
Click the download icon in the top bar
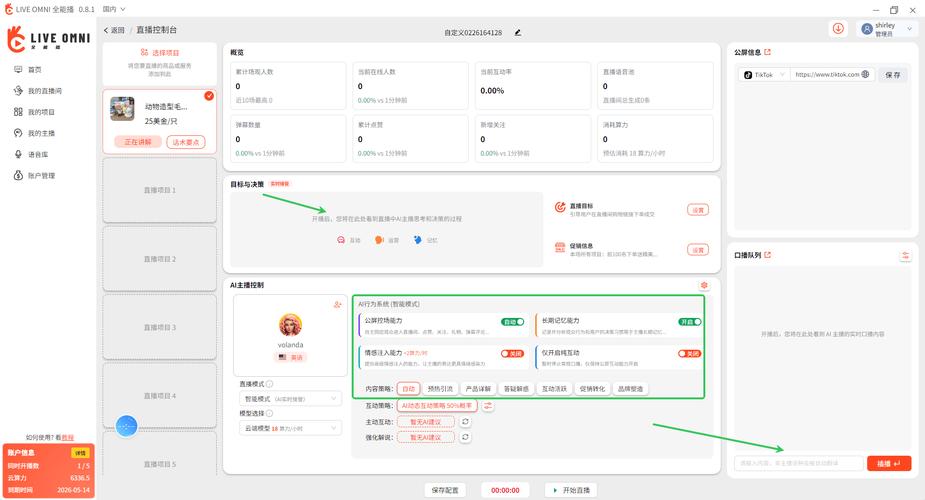pyautogui.click(x=838, y=29)
